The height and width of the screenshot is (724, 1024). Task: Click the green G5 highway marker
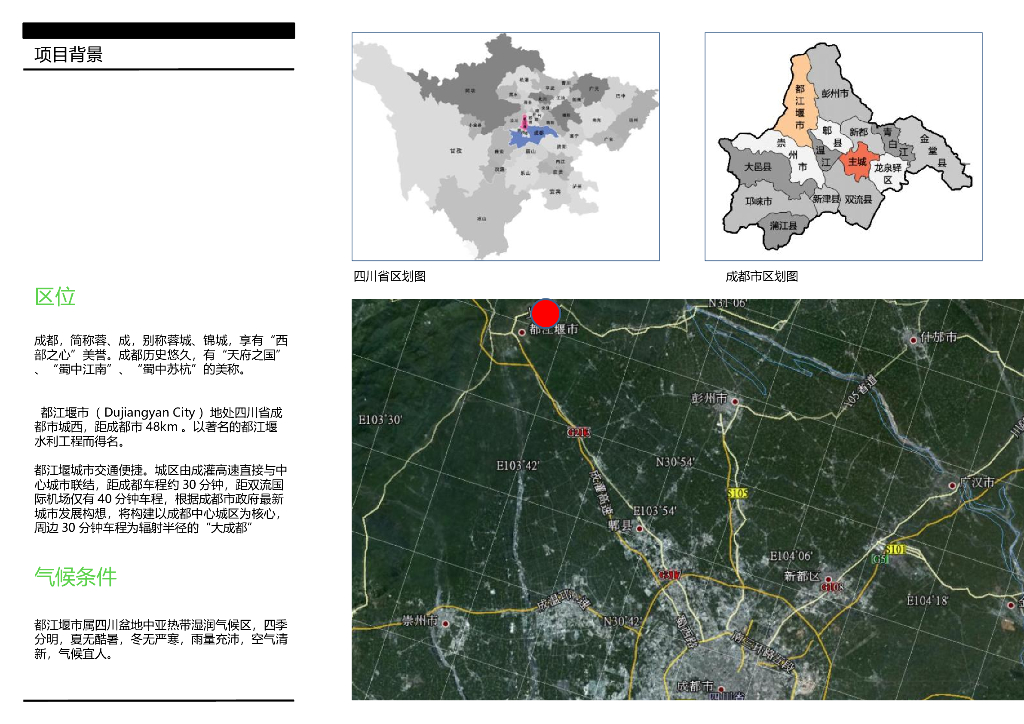[880, 559]
